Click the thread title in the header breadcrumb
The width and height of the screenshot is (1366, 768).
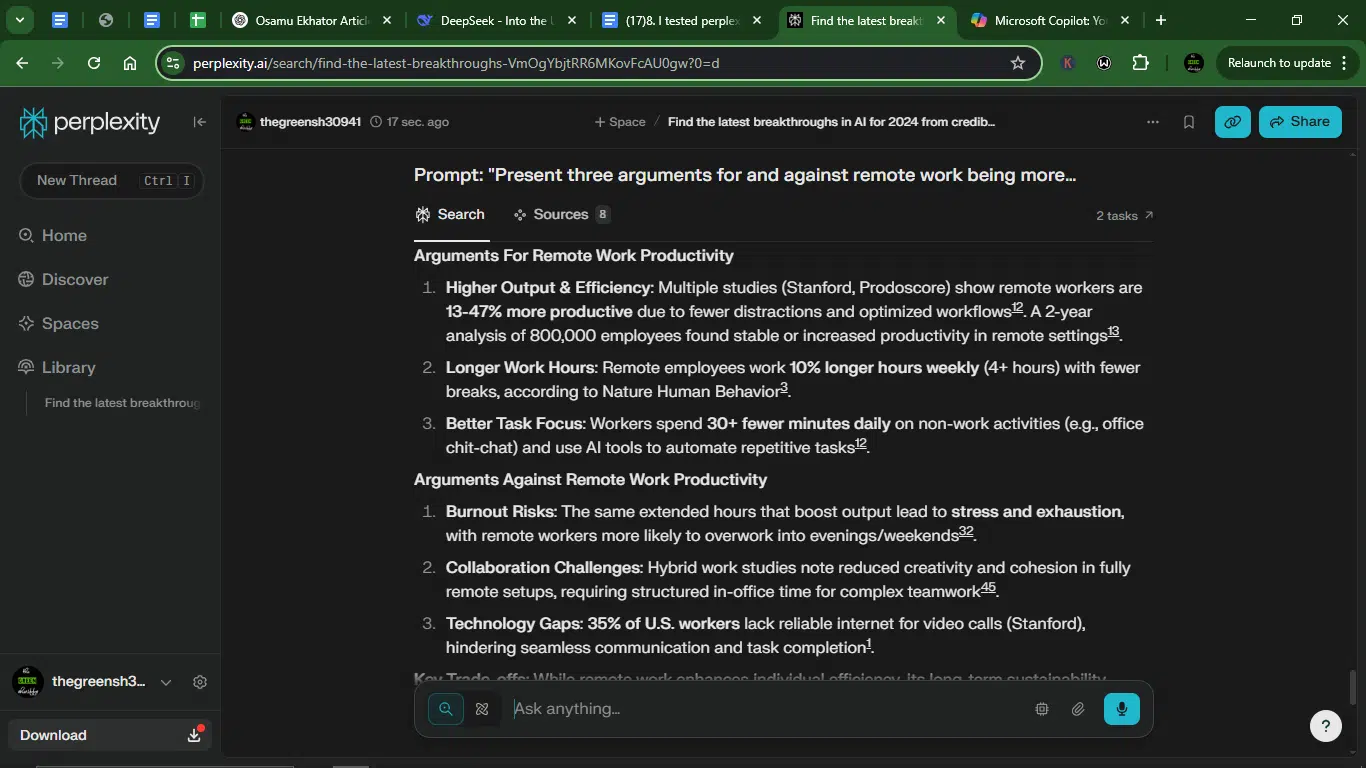click(831, 122)
